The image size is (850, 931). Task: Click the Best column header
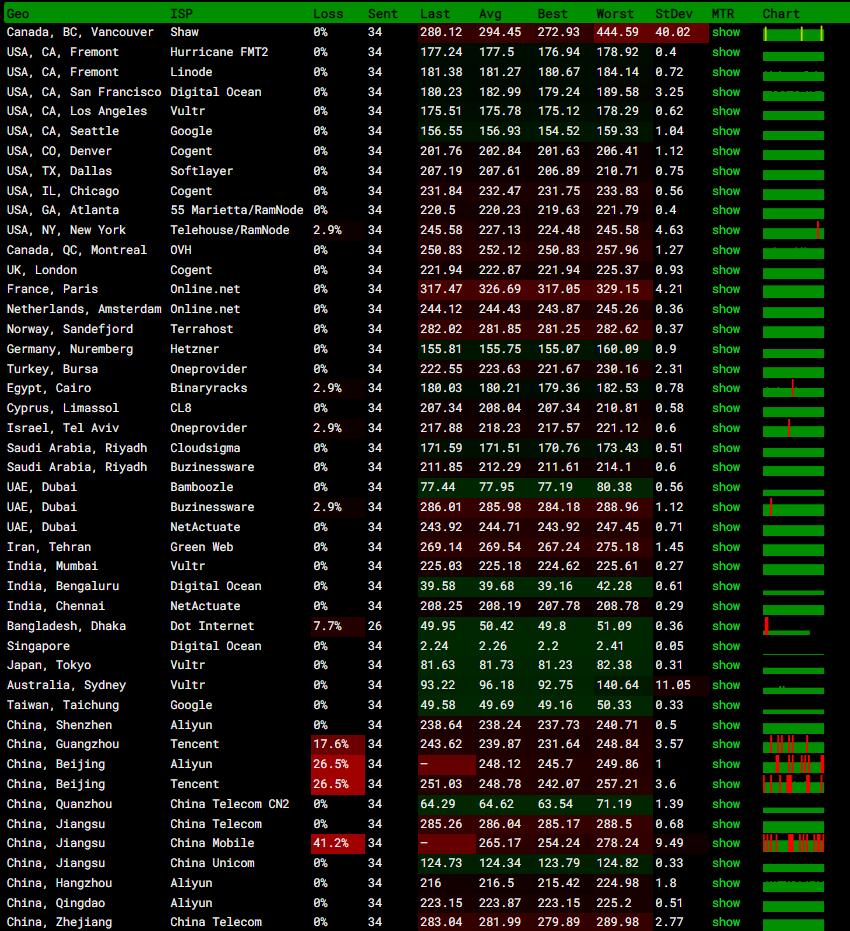tap(553, 14)
